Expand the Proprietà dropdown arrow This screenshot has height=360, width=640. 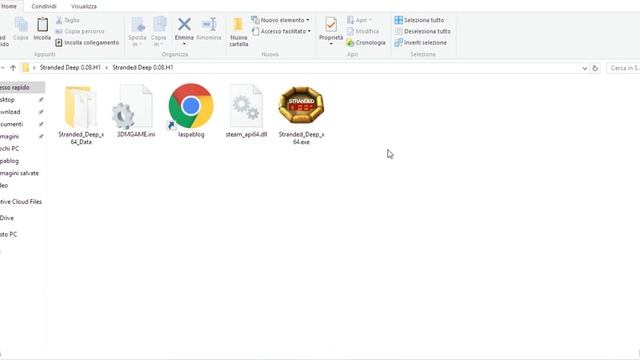click(x=331, y=44)
